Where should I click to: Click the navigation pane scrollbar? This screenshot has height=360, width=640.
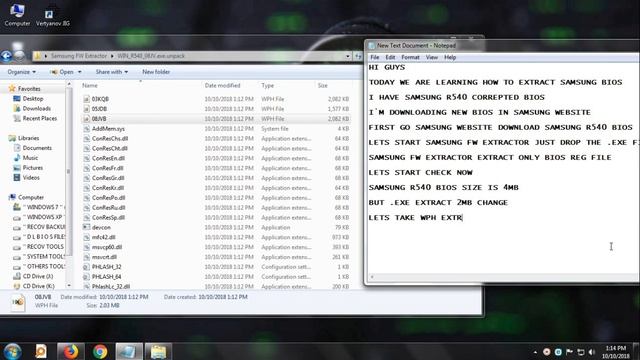tap(69, 171)
